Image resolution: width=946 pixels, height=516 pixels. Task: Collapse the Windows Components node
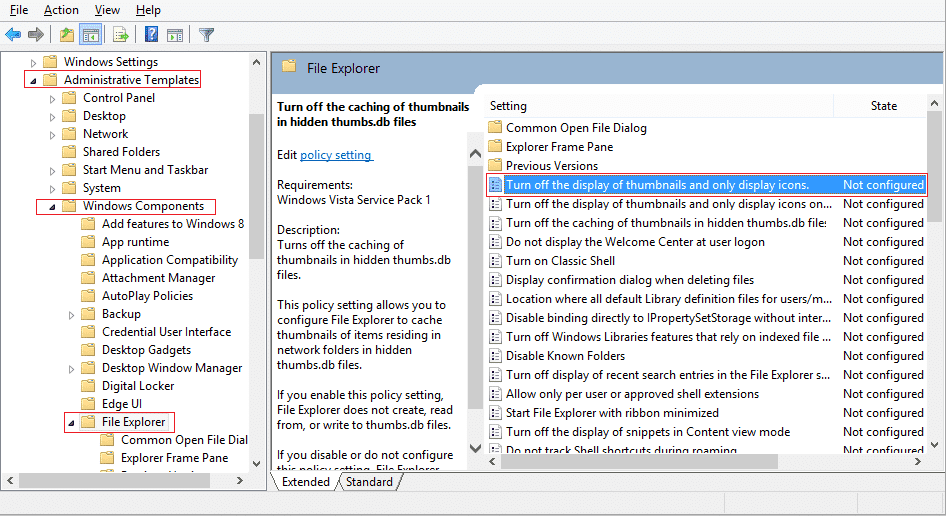52,207
